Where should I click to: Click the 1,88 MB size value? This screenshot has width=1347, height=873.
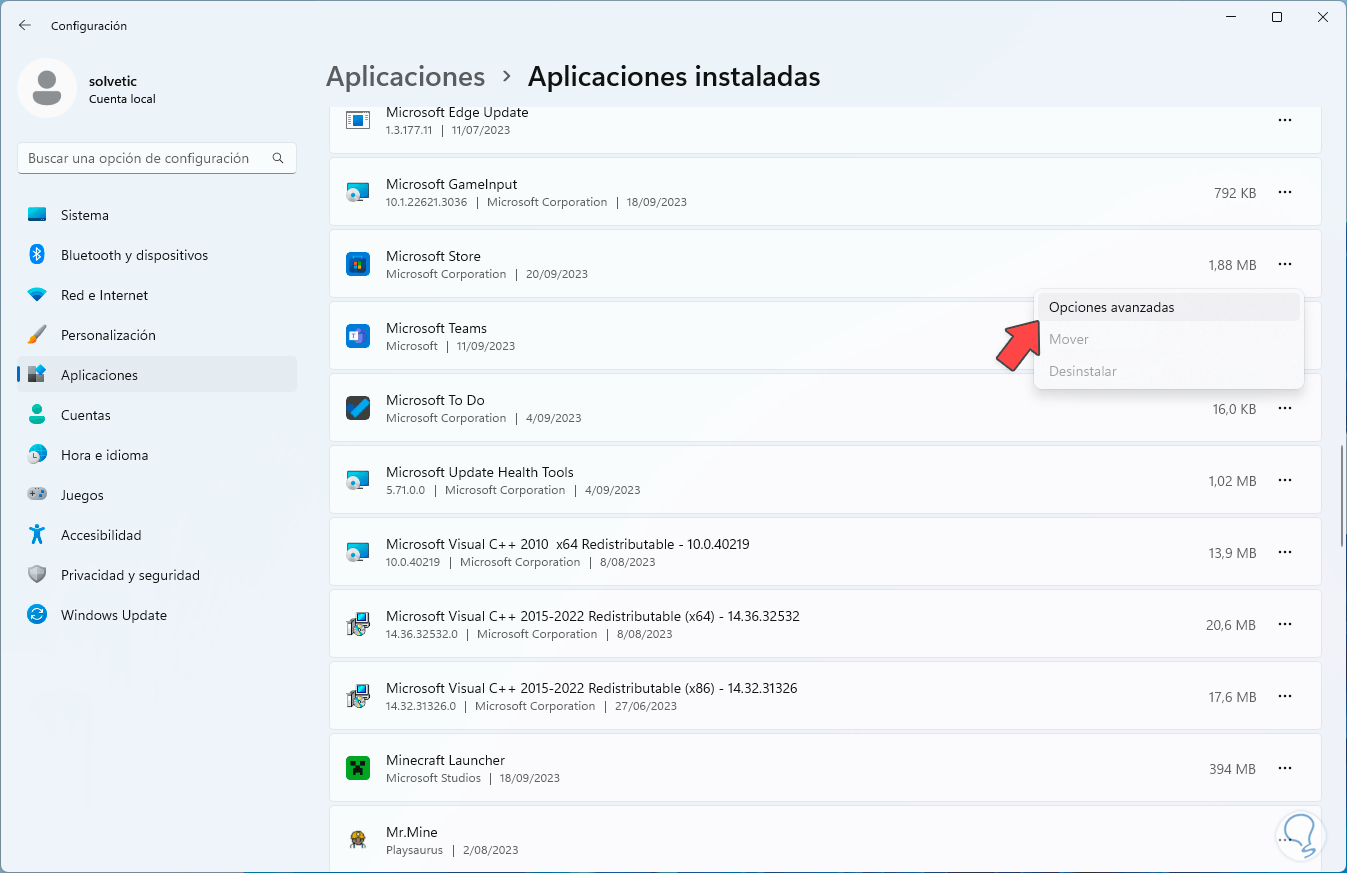[x=1232, y=265]
